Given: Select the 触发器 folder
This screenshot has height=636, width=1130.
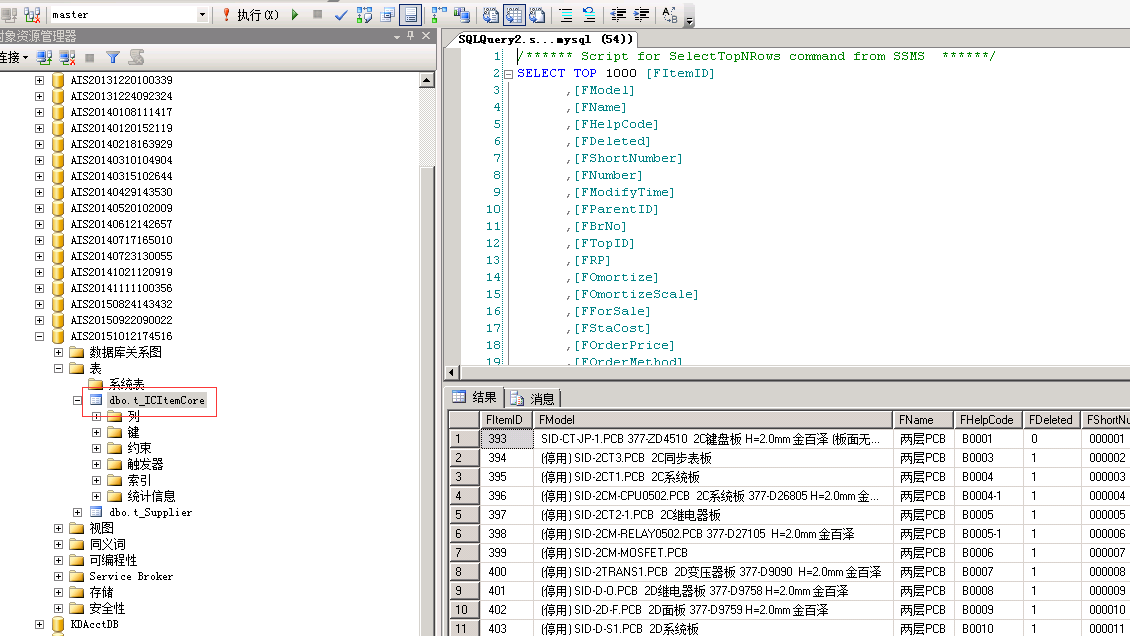Looking at the screenshot, I should [x=145, y=465].
